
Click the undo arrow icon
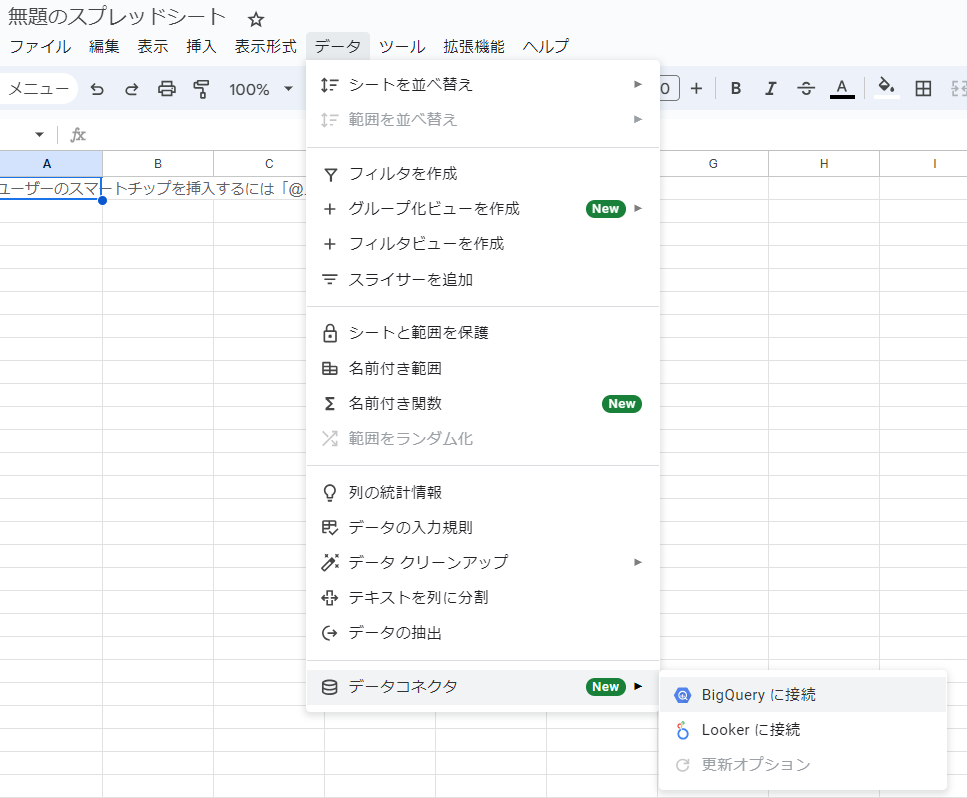tap(97, 89)
